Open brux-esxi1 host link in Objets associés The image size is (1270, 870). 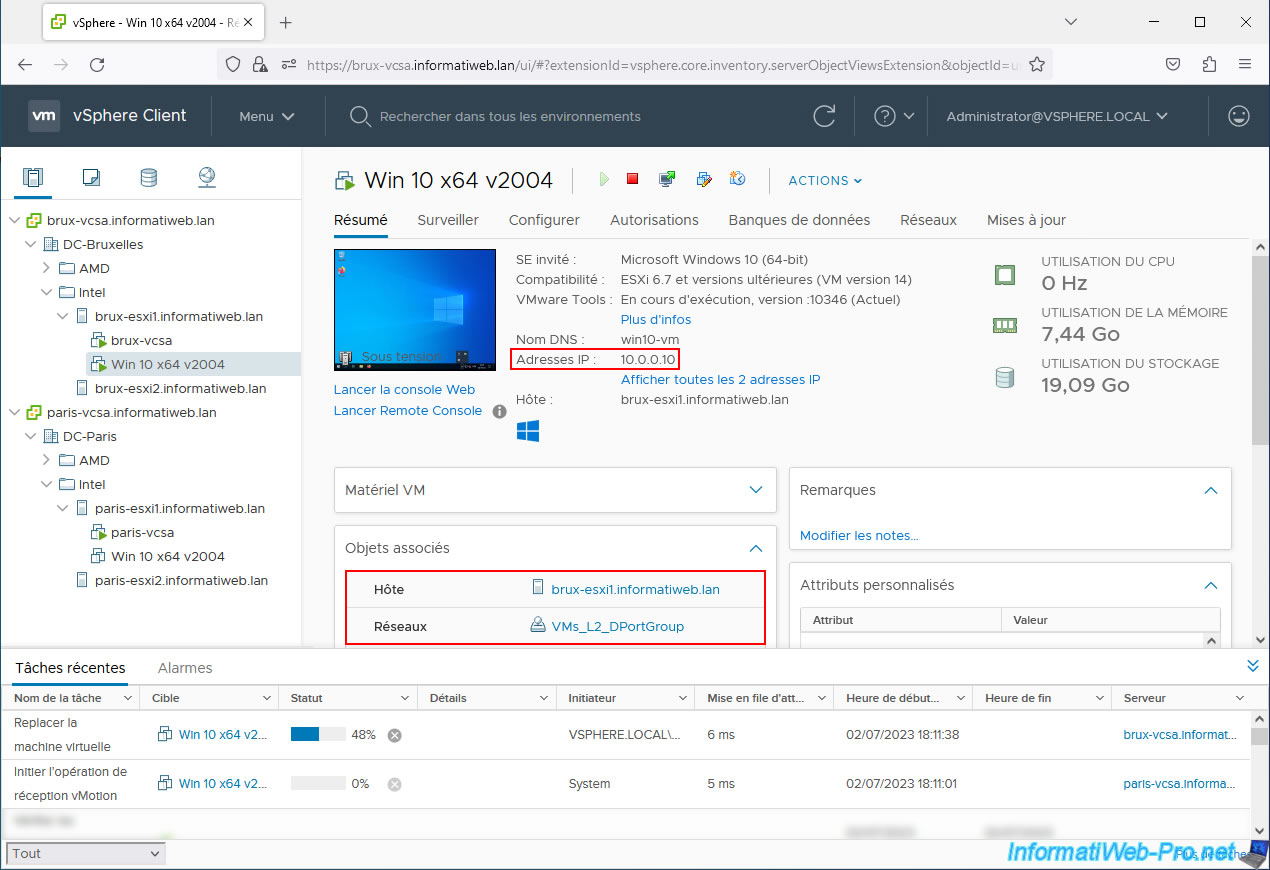coord(636,590)
